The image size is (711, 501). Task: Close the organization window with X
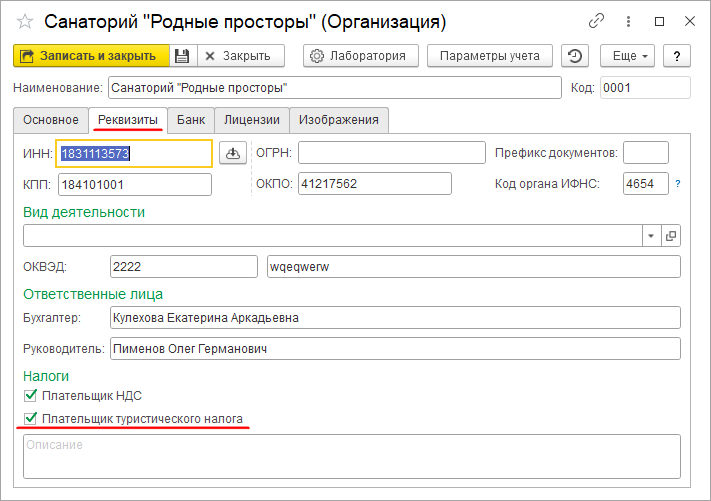[x=690, y=21]
